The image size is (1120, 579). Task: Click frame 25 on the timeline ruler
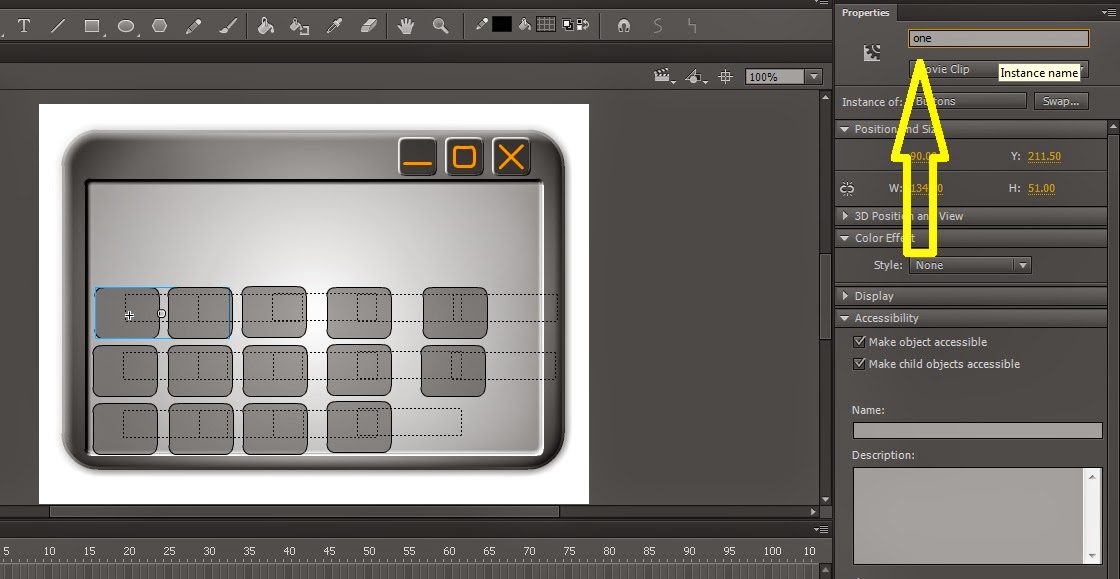point(169,551)
